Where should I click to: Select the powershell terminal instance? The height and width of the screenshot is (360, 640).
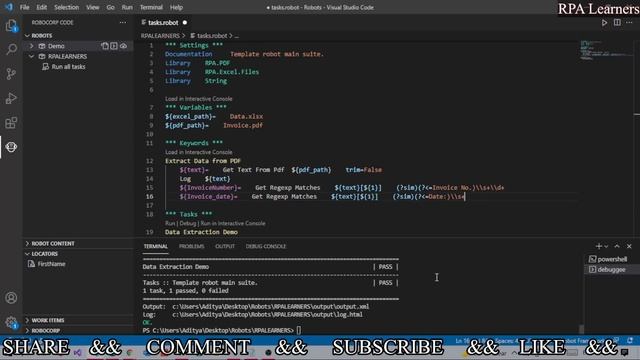(x=608, y=259)
